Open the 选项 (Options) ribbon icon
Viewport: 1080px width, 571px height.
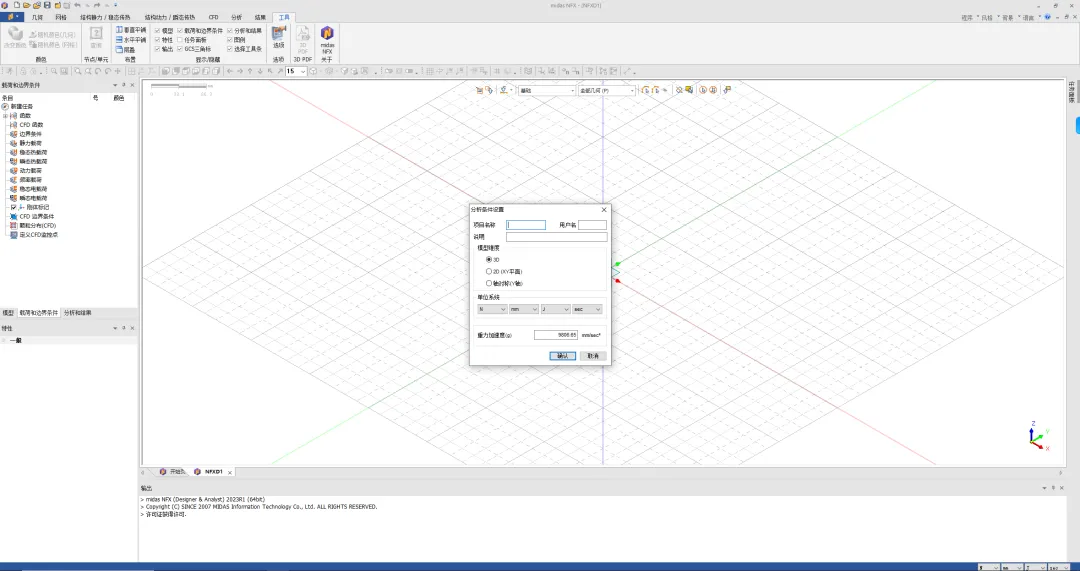278,37
